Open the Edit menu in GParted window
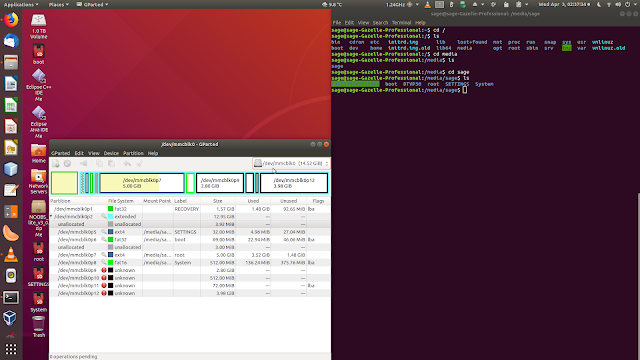 pos(79,153)
